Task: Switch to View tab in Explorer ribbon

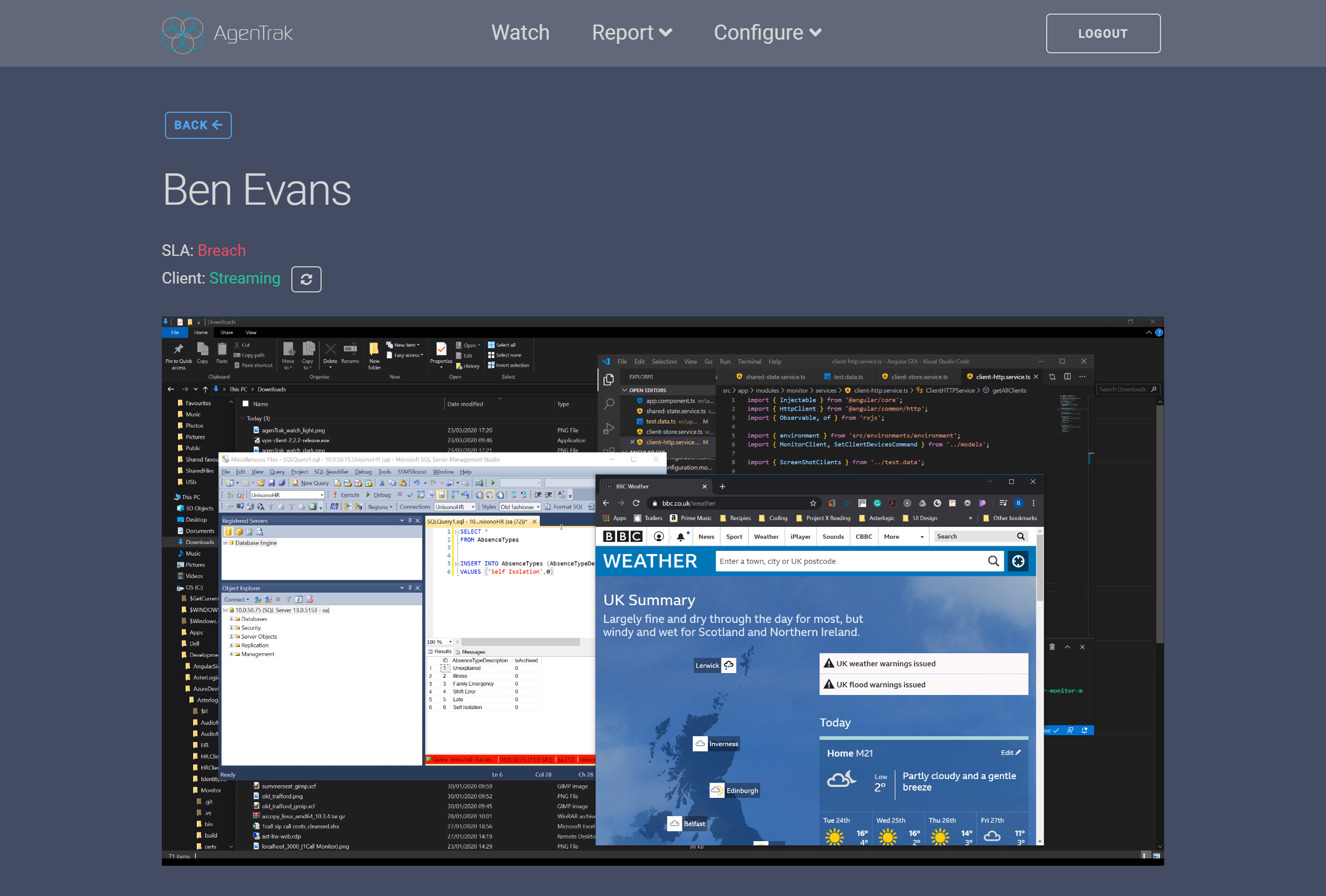Action: click(x=251, y=332)
